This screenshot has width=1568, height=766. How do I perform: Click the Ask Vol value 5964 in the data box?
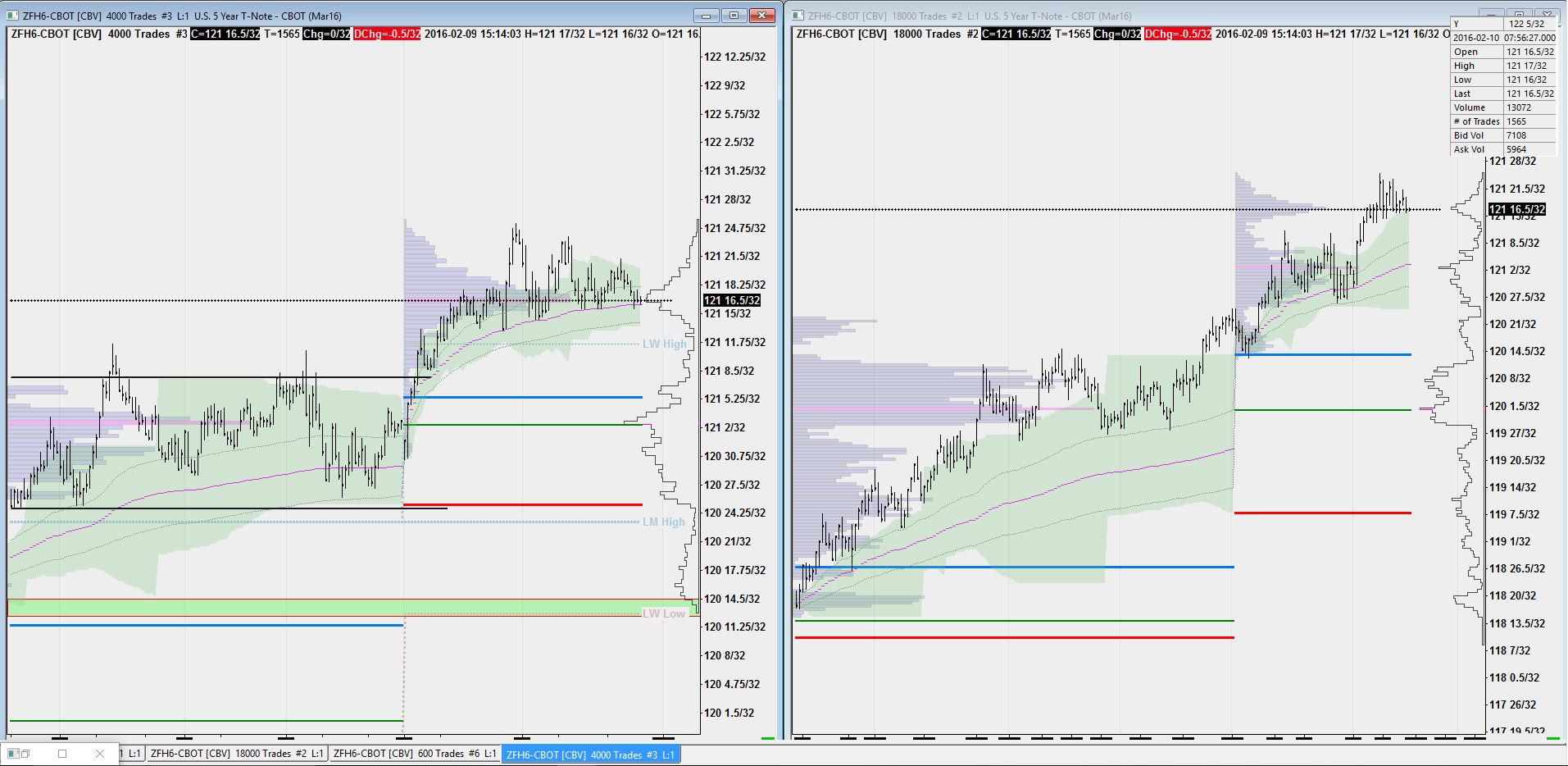pos(1516,149)
